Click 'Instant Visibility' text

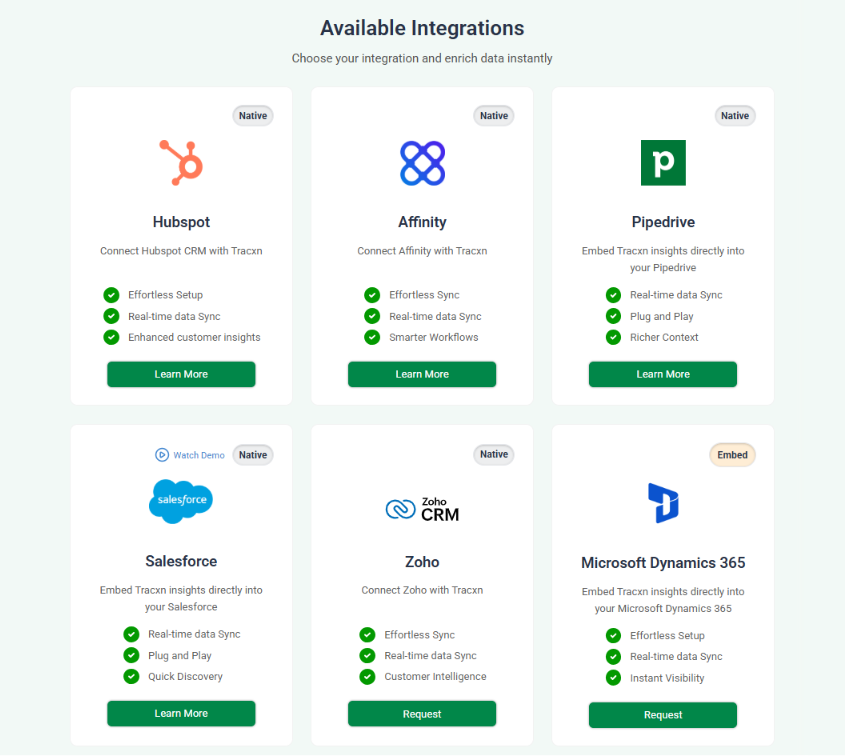tap(667, 678)
